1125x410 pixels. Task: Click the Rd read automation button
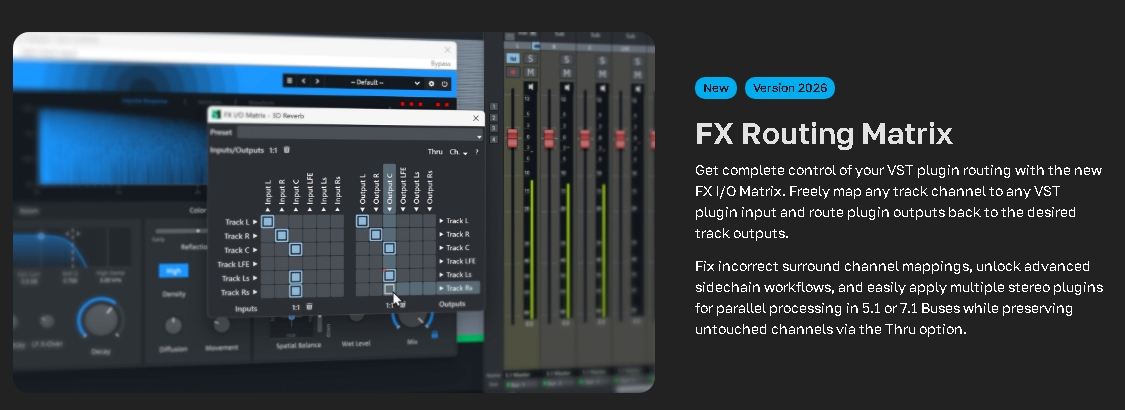(513, 58)
